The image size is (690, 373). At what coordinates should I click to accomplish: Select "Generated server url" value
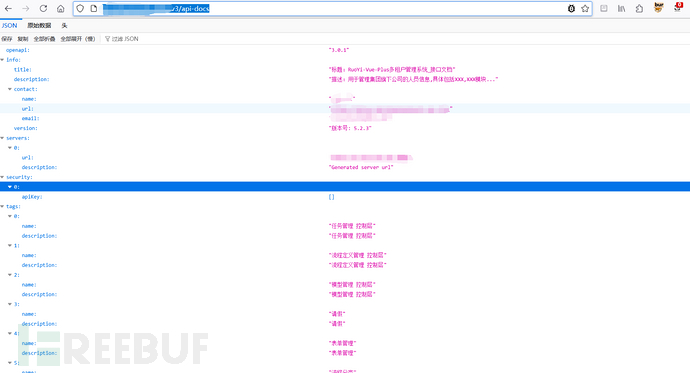pos(361,168)
